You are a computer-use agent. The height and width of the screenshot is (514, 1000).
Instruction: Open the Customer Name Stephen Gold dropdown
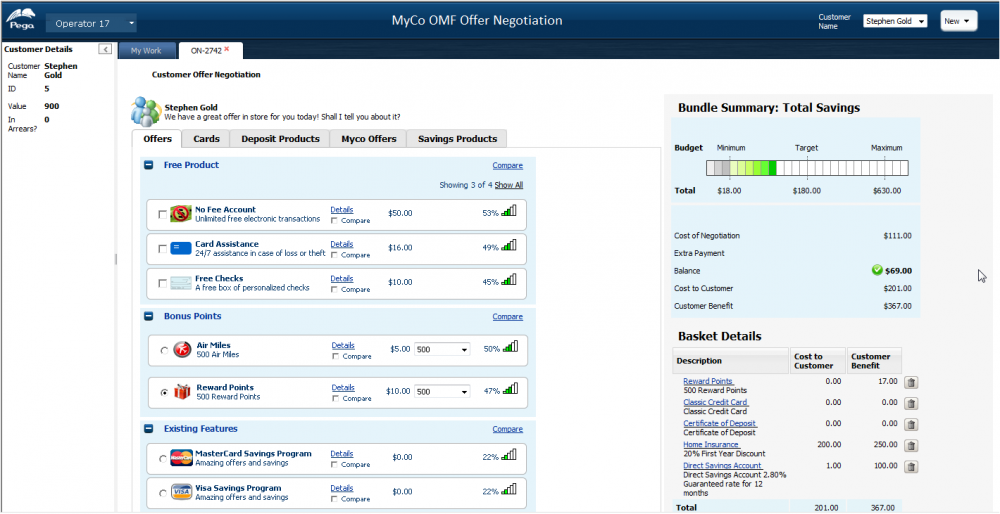[x=895, y=21]
